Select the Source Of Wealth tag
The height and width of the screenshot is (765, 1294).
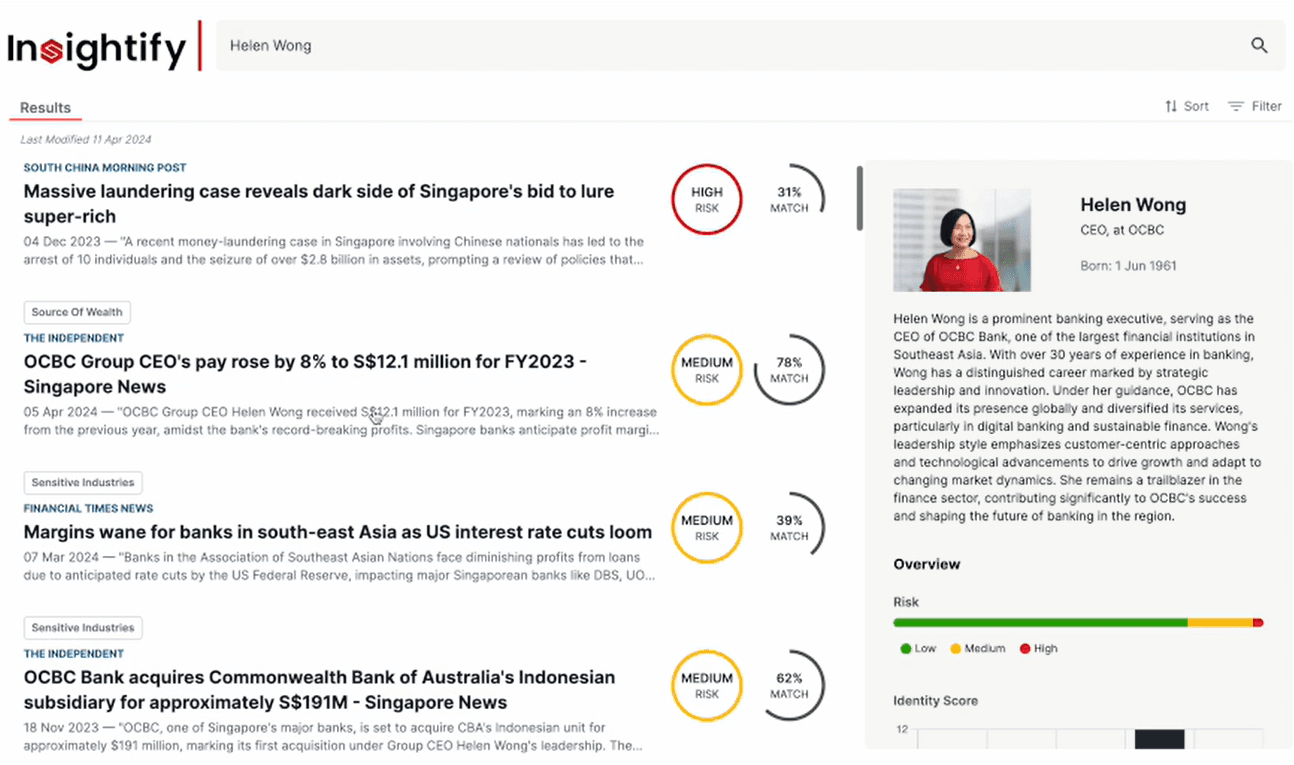[x=77, y=312]
